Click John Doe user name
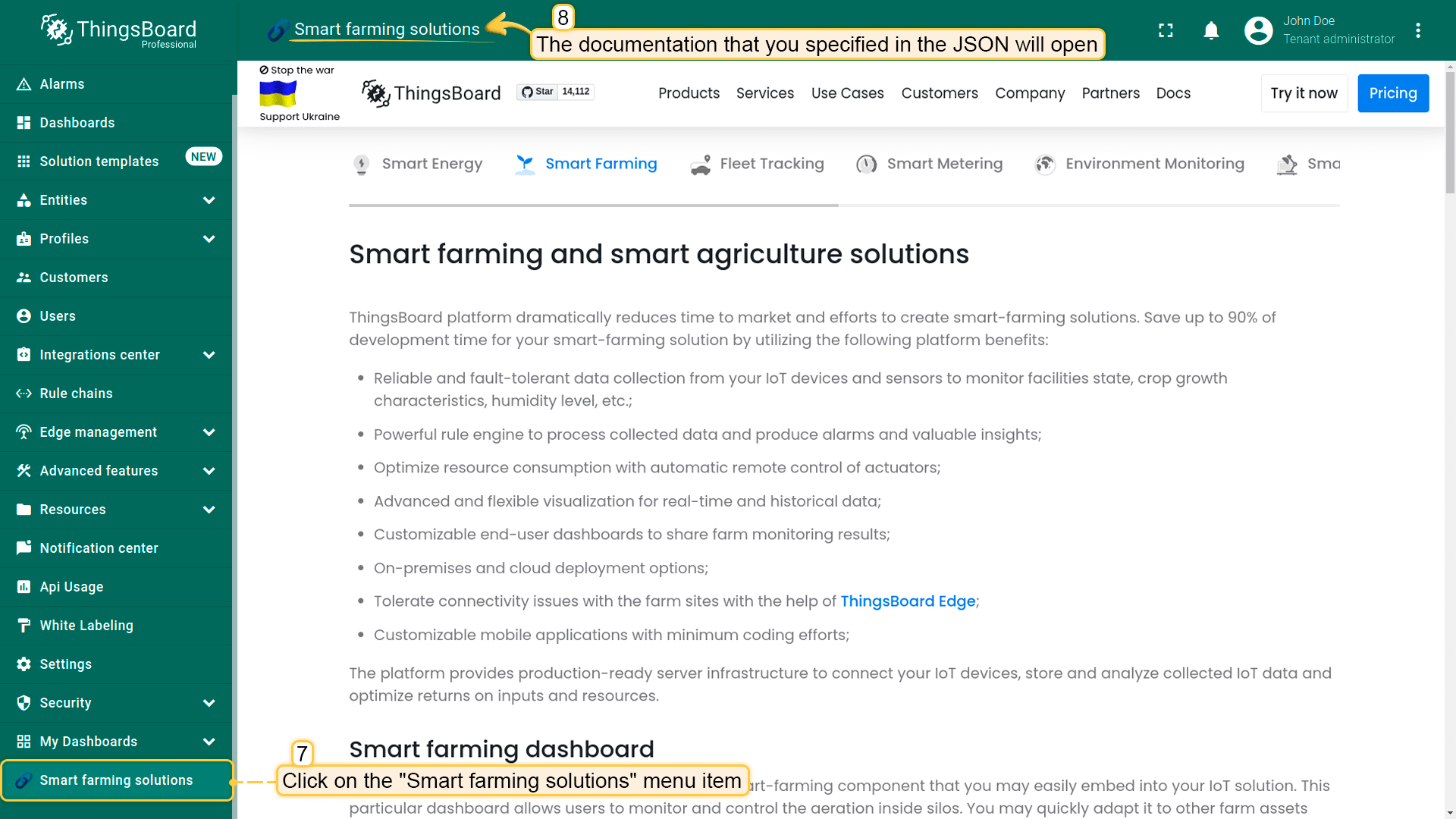The height and width of the screenshot is (819, 1456). click(1309, 21)
